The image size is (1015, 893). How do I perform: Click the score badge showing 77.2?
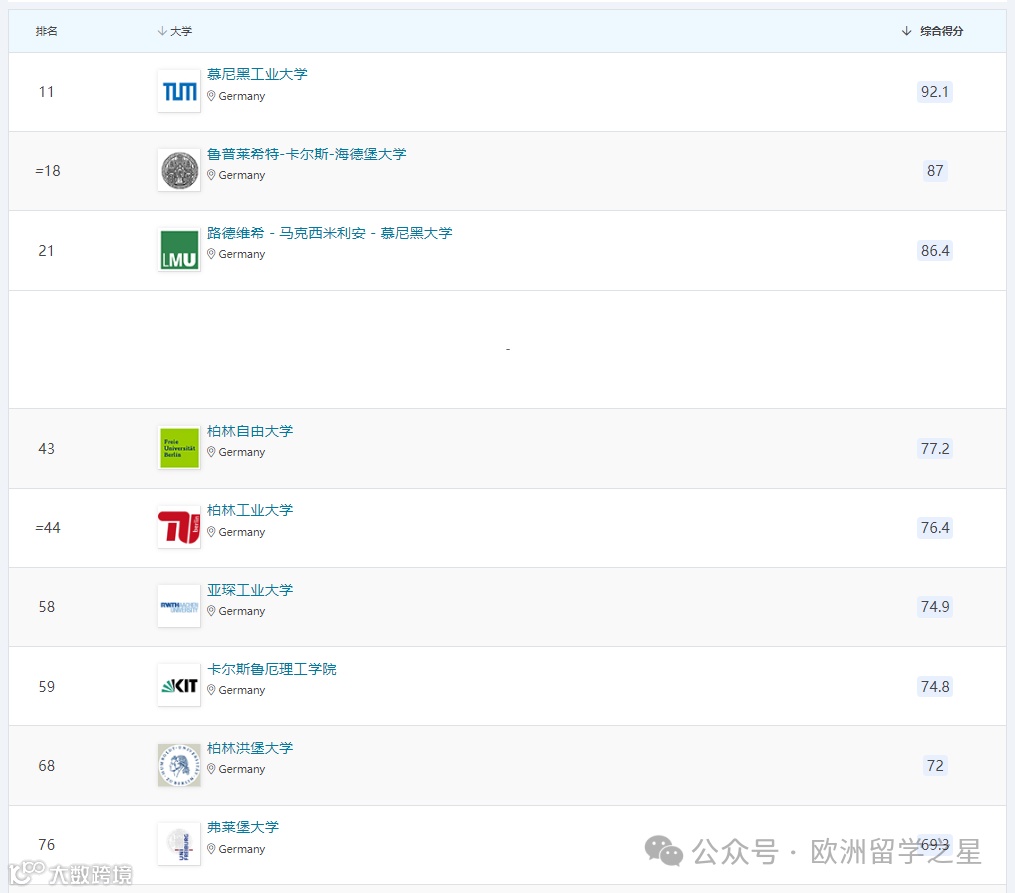click(x=934, y=448)
